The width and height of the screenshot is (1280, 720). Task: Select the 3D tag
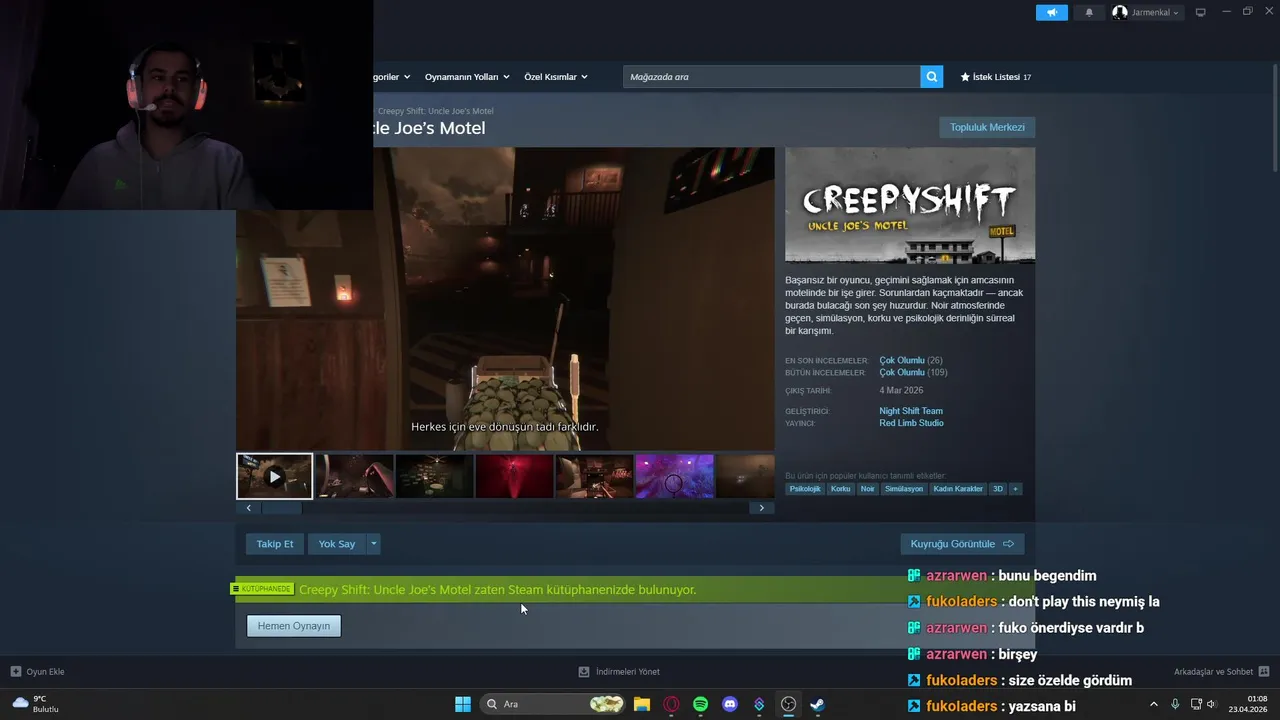pyautogui.click(x=997, y=489)
